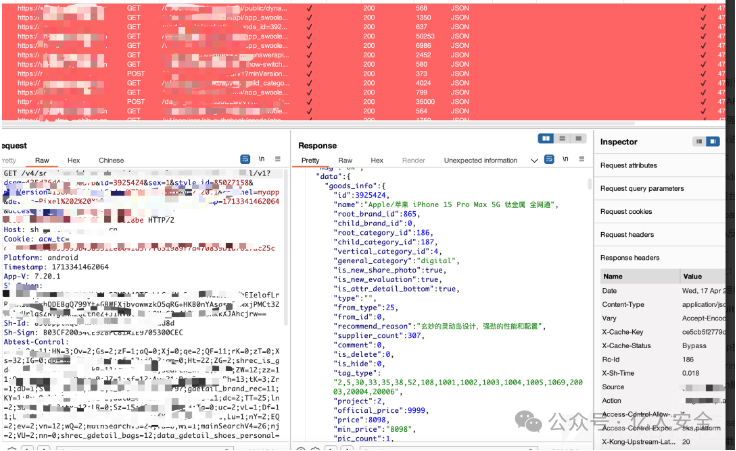The image size is (736, 451).
Task: Open the request panel hamburger menu
Action: (x=278, y=159)
